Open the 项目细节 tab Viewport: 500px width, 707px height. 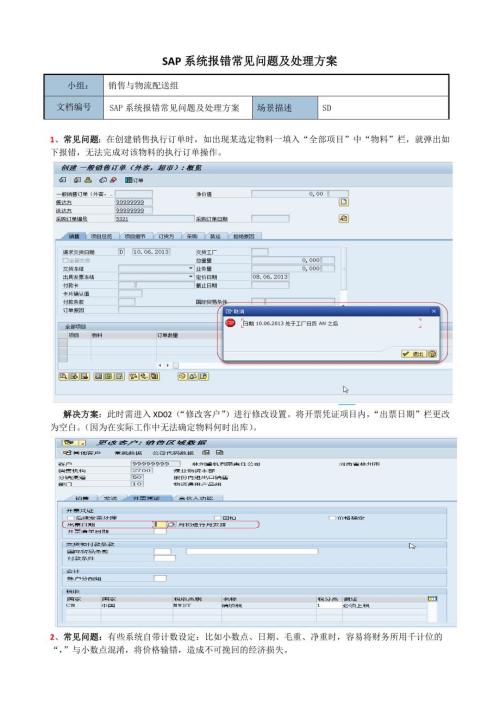pyautogui.click(x=135, y=236)
